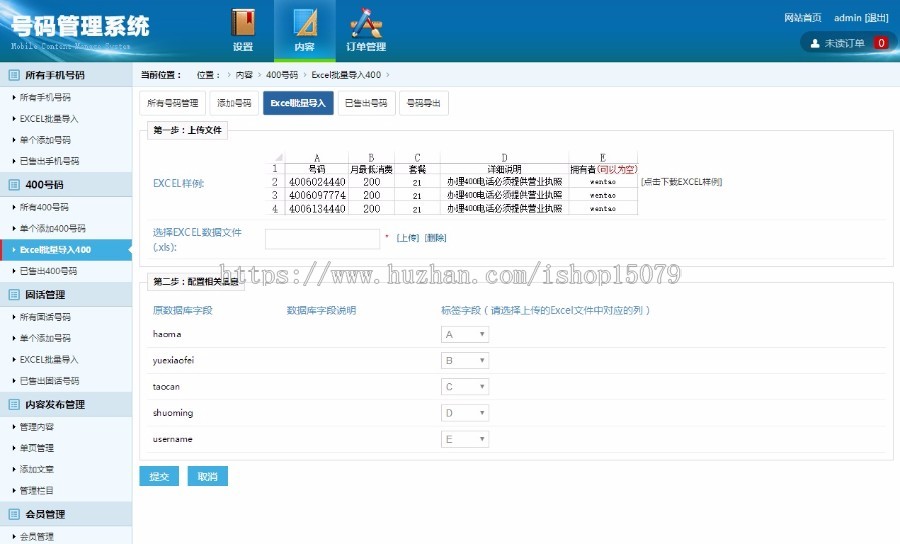Image resolution: width=900 pixels, height=544 pixels.
Task: Click the 数据库字段说明 column header
Action: [321, 310]
